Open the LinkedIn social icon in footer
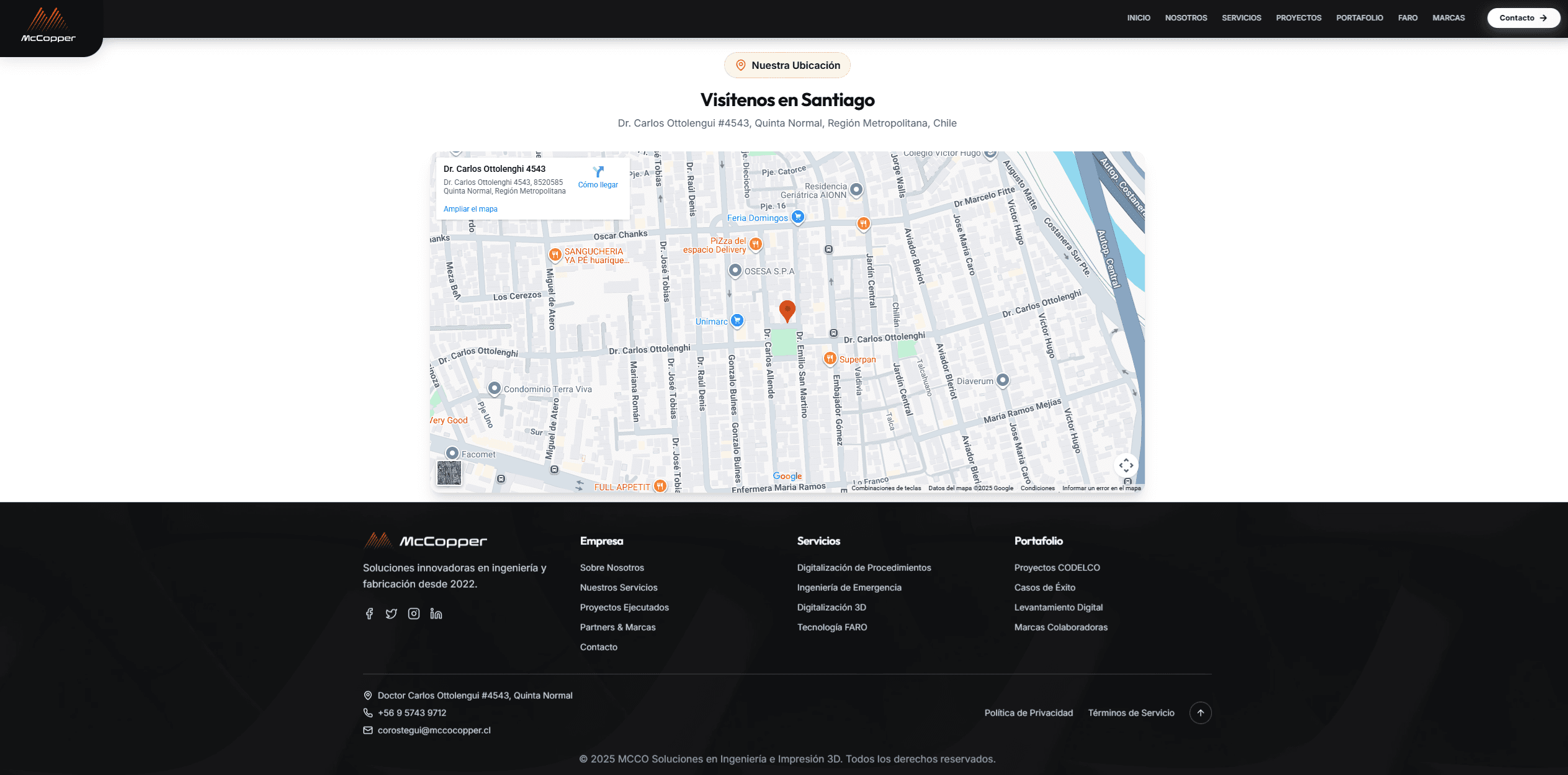Image resolution: width=1568 pixels, height=775 pixels. point(436,614)
